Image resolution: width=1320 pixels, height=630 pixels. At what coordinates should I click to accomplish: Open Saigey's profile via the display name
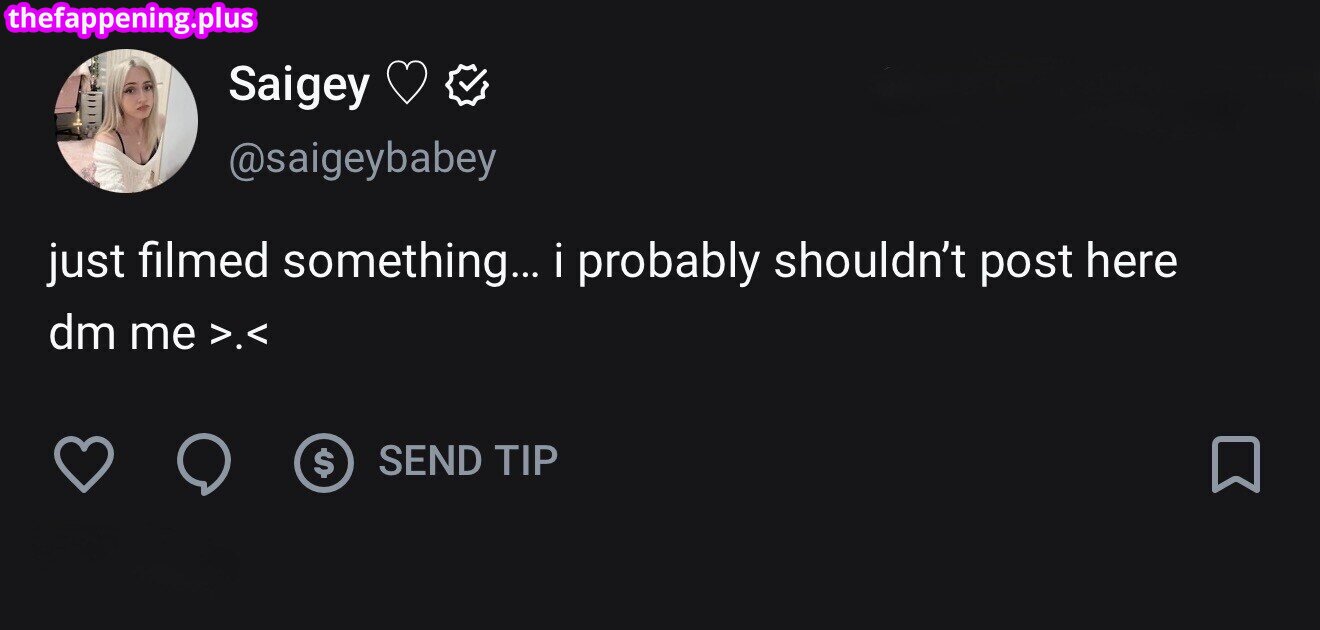(299, 85)
